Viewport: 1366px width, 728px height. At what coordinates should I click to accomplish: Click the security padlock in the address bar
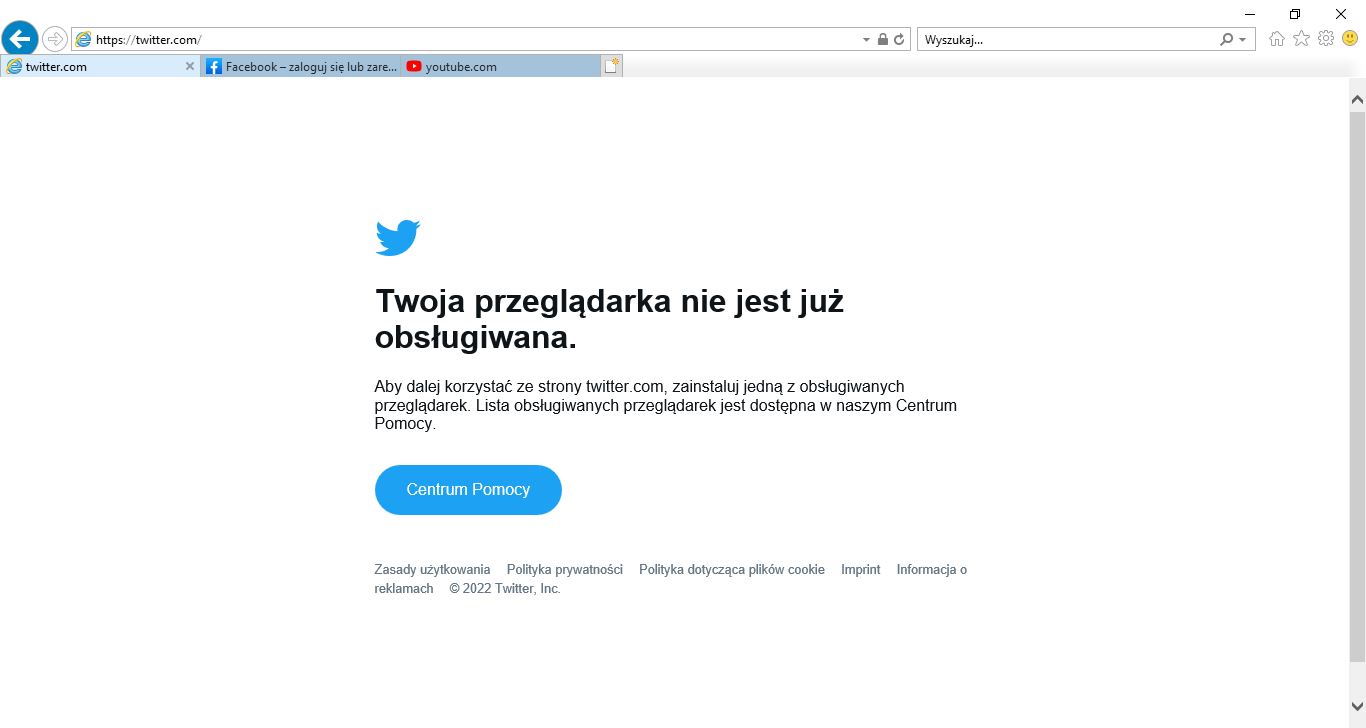883,39
